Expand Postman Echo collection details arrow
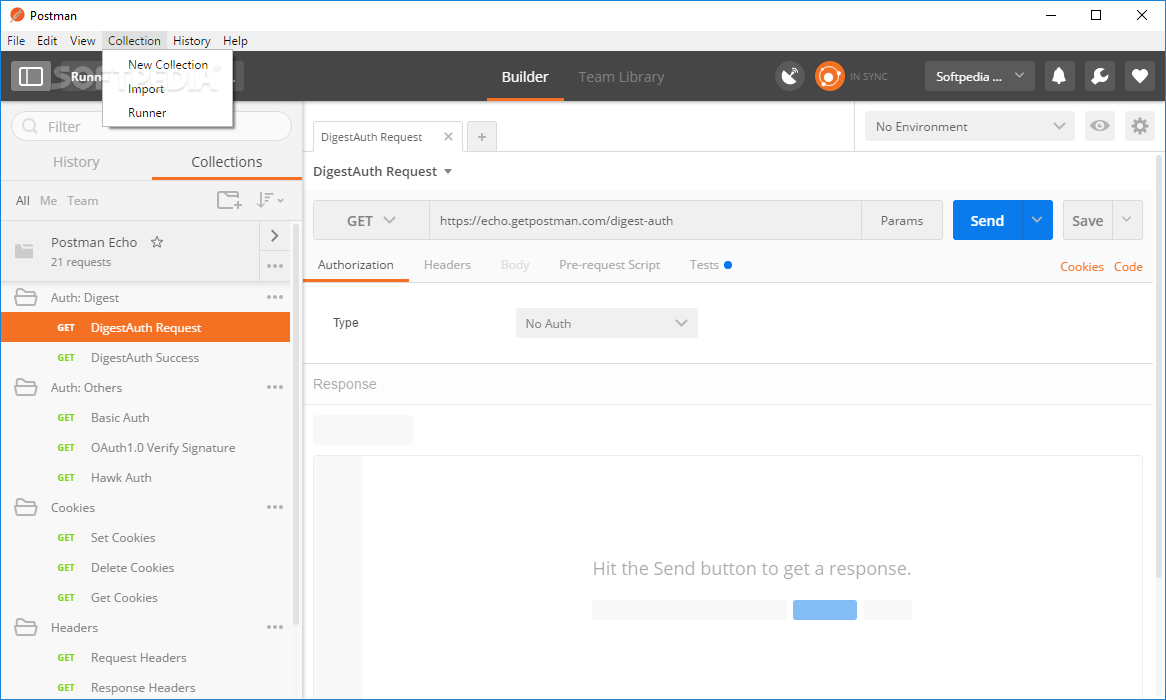1166x700 pixels. 274,236
